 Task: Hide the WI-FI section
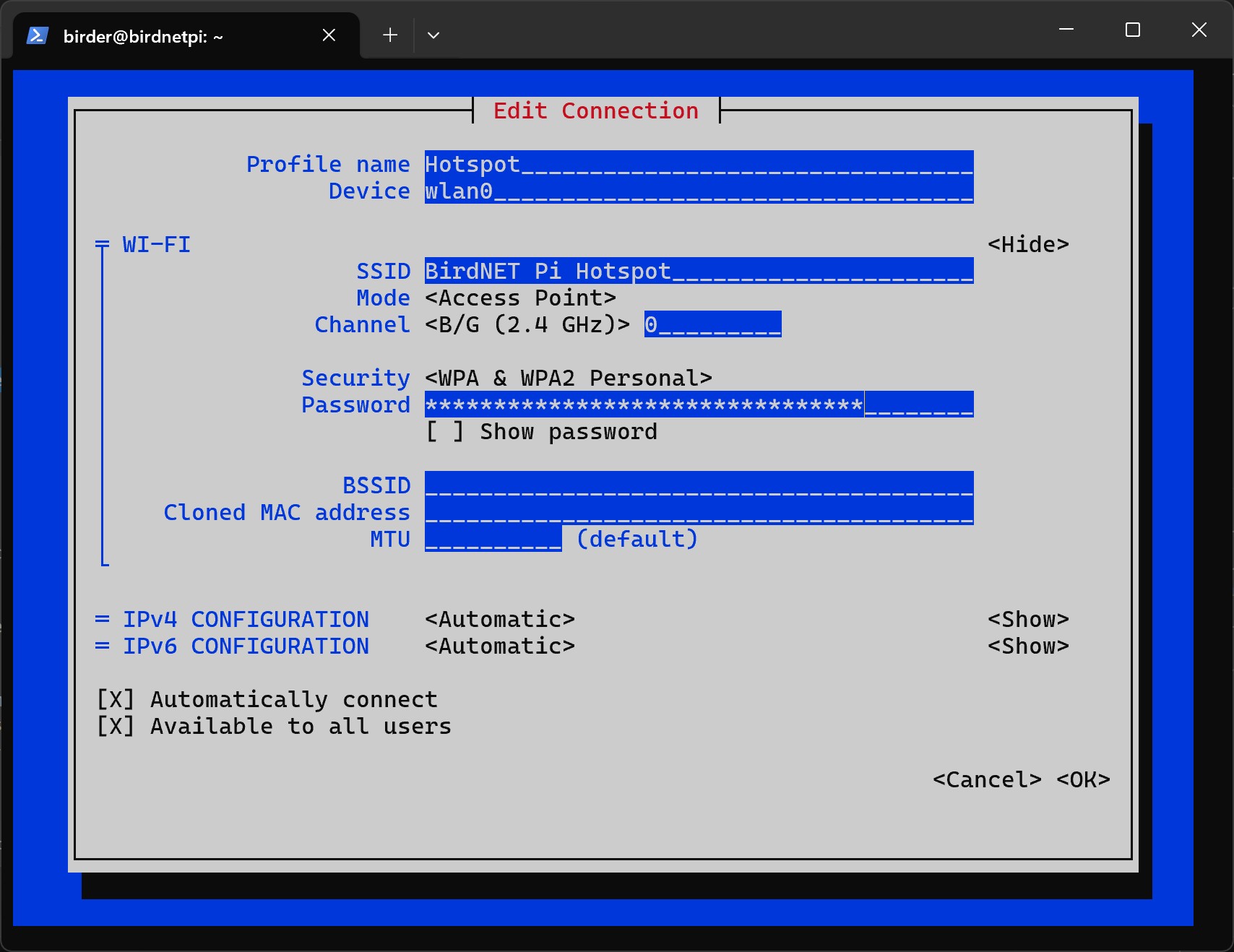[x=1027, y=245]
